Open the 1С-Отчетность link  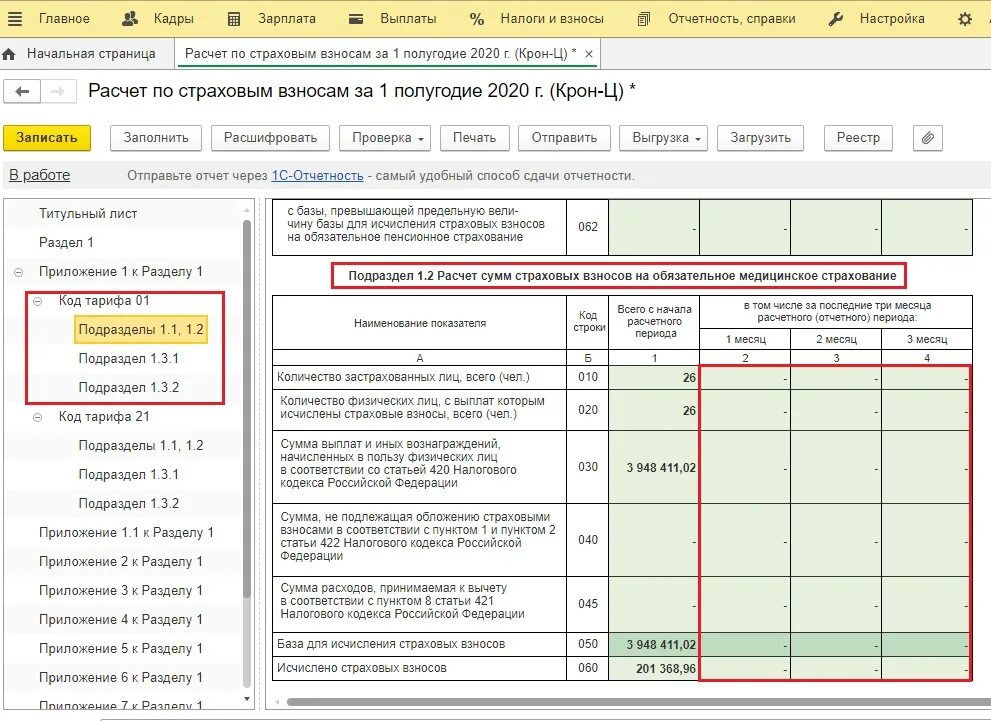317,176
